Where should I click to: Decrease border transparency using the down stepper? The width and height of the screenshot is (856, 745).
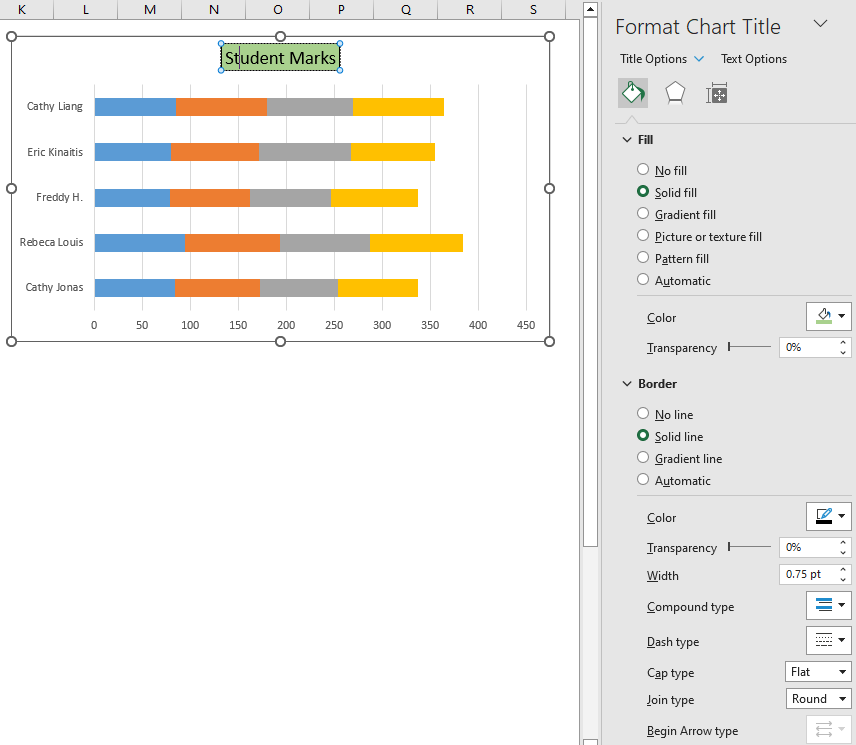click(843, 552)
